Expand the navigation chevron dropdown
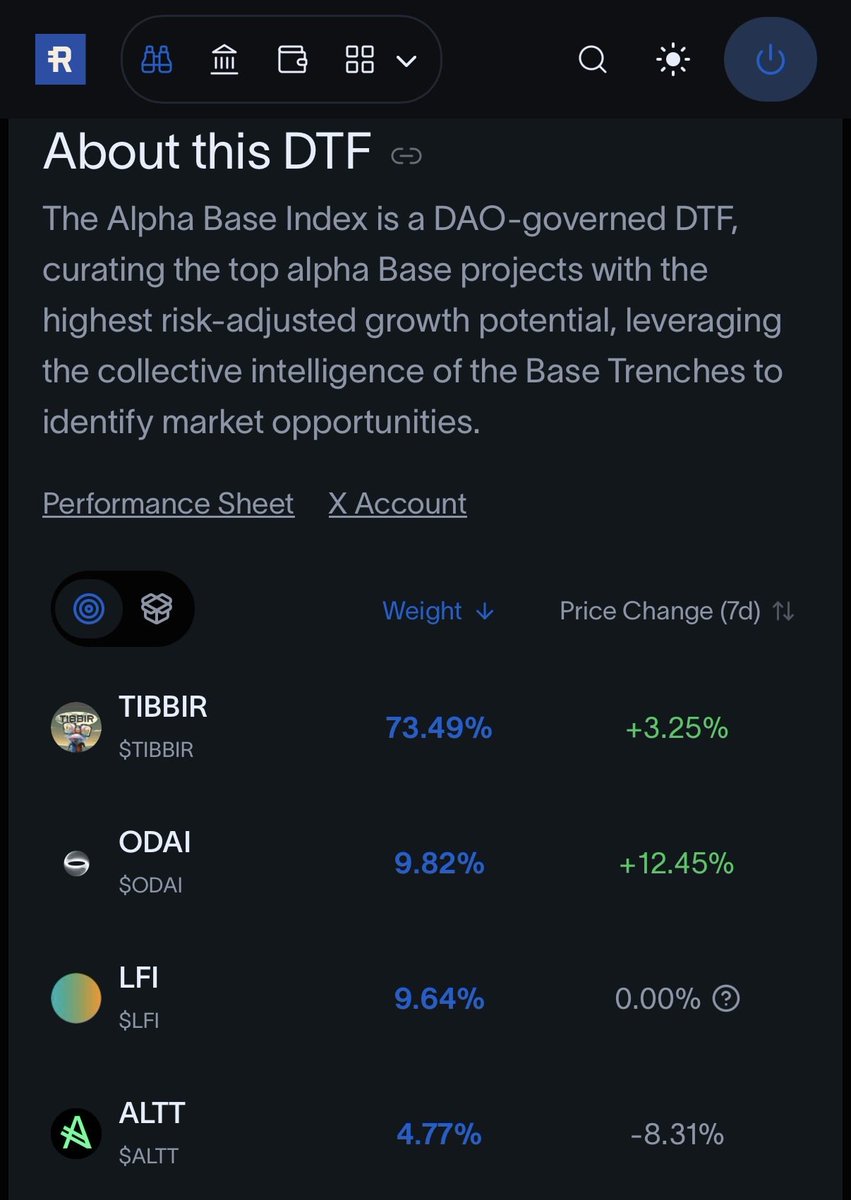 pyautogui.click(x=406, y=61)
